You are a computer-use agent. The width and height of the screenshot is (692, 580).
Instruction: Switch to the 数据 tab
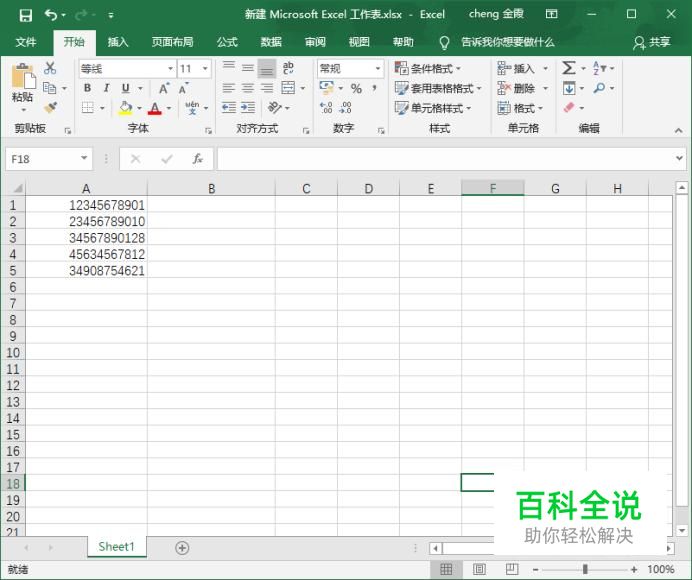click(x=271, y=42)
